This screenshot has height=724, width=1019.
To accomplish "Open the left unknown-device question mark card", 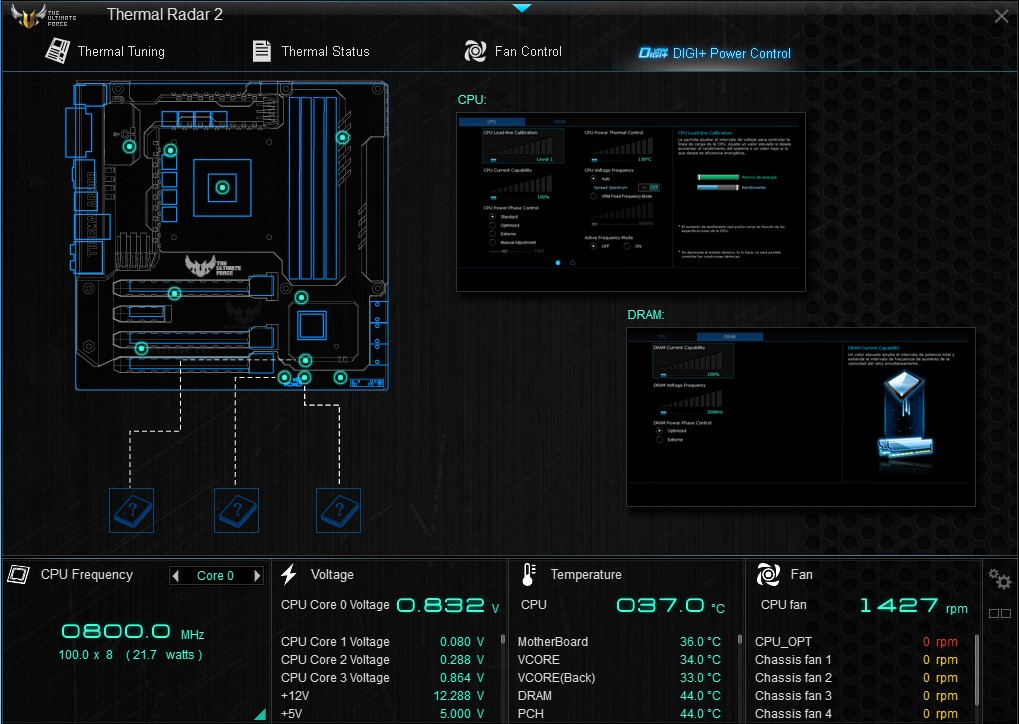I will pos(131,510).
